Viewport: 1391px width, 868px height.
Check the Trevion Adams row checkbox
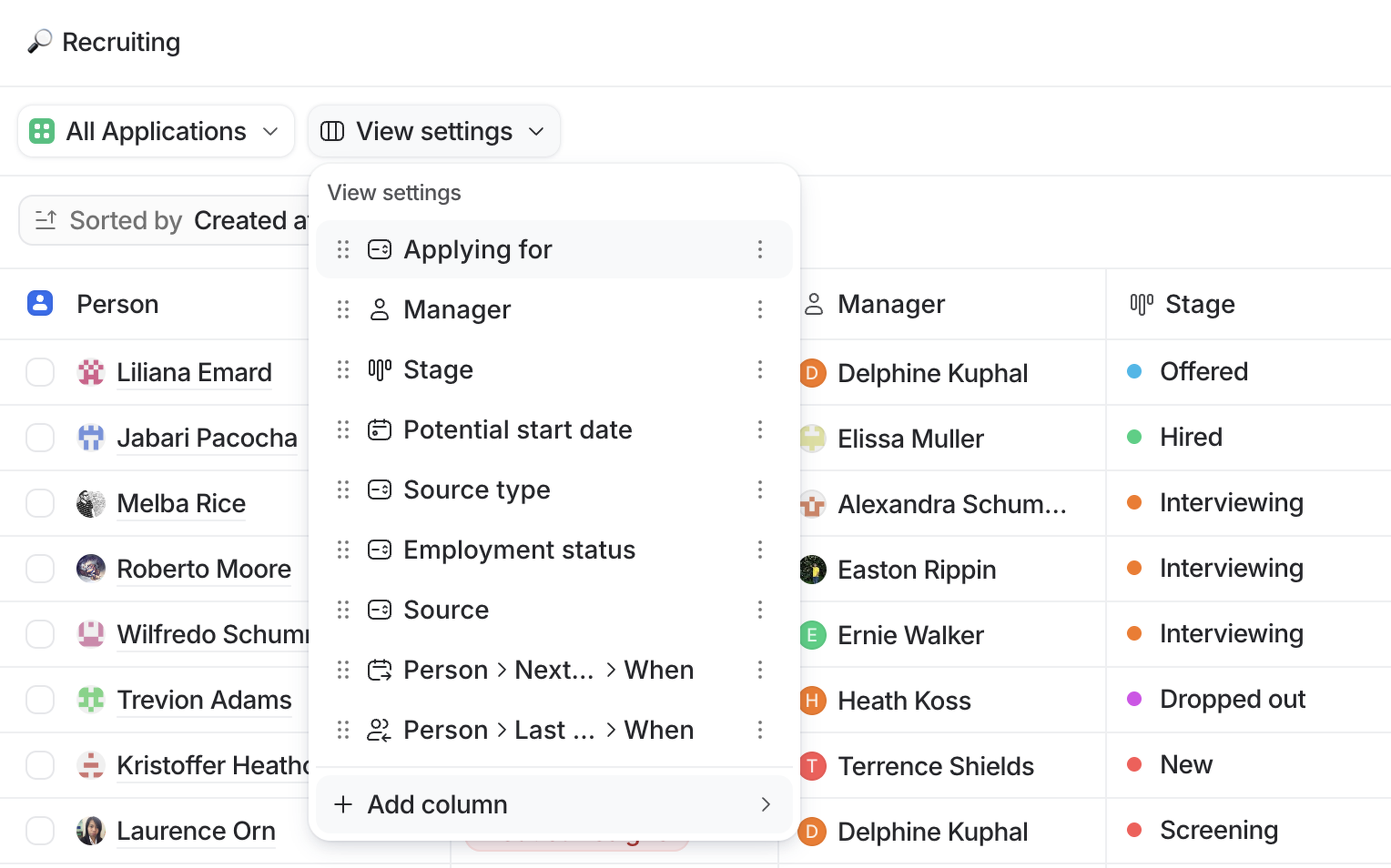coord(40,700)
